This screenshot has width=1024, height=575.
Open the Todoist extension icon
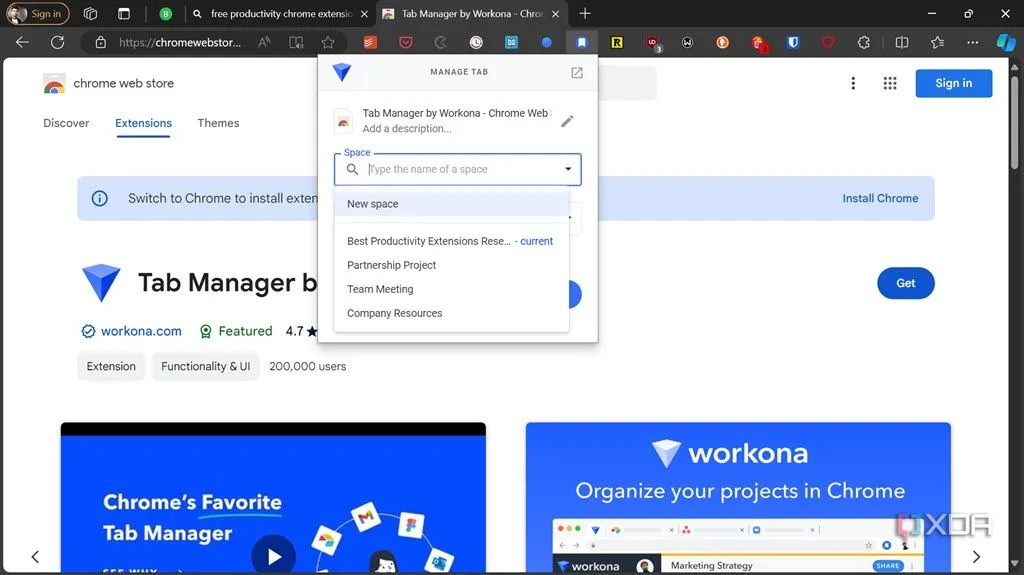point(370,42)
